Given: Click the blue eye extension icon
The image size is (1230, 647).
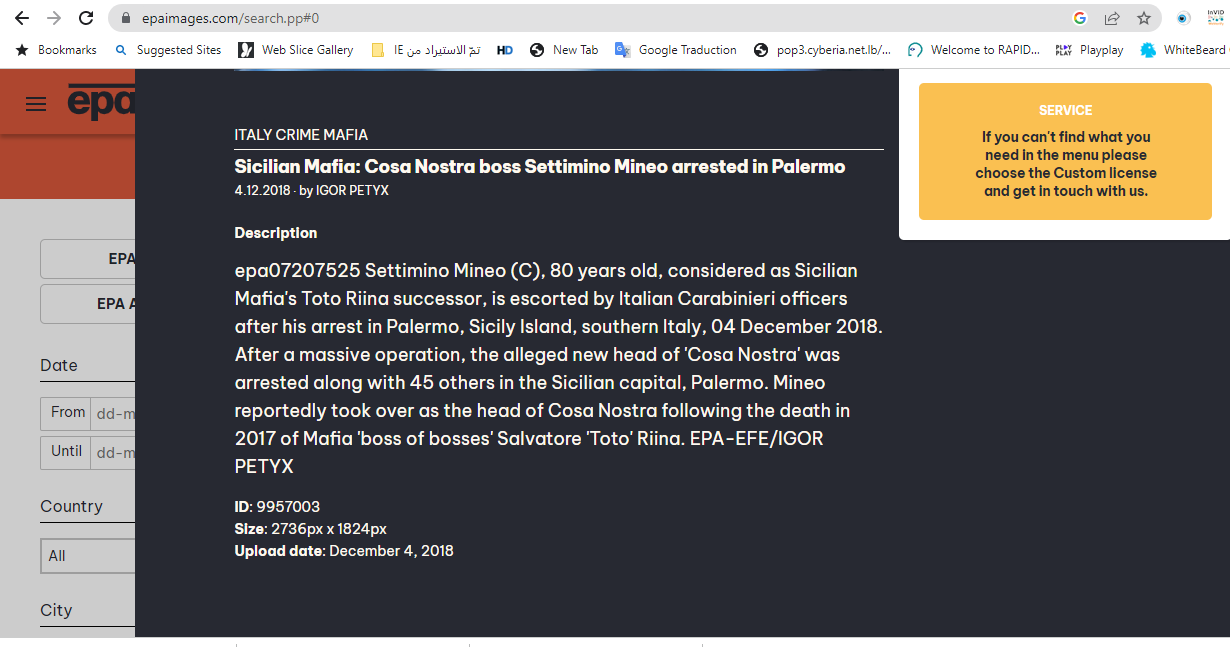Looking at the screenshot, I should [1183, 18].
